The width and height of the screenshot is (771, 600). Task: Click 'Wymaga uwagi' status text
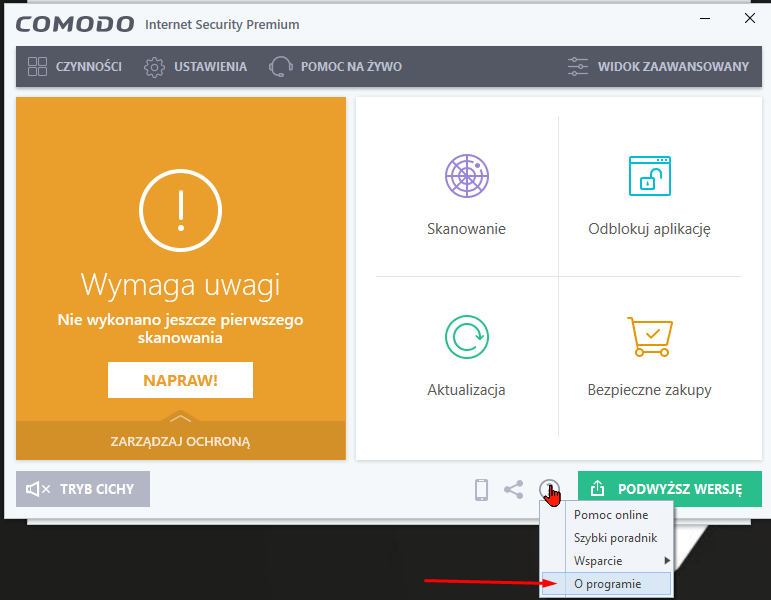tap(180, 285)
